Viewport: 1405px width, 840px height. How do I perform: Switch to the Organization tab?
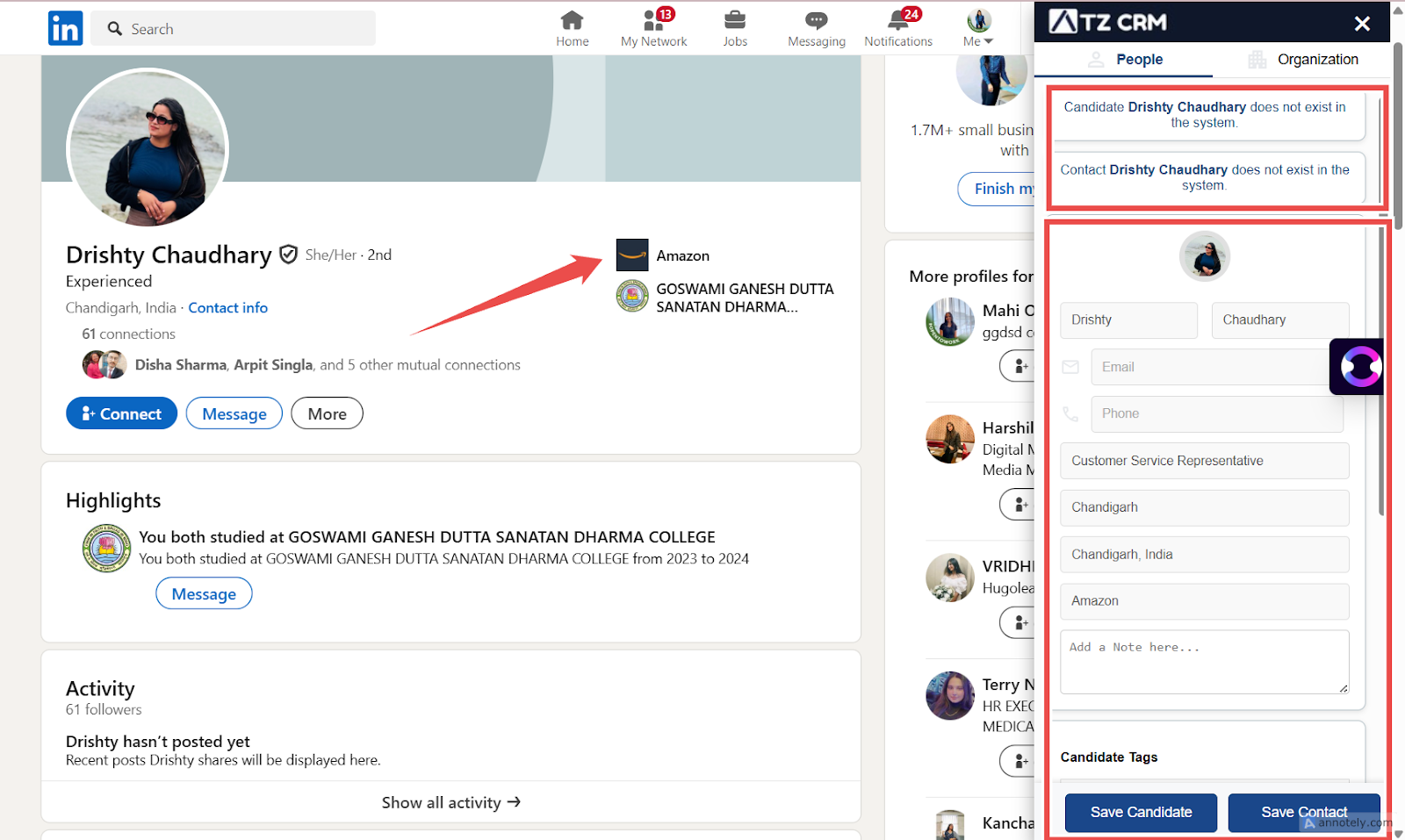click(x=1302, y=60)
